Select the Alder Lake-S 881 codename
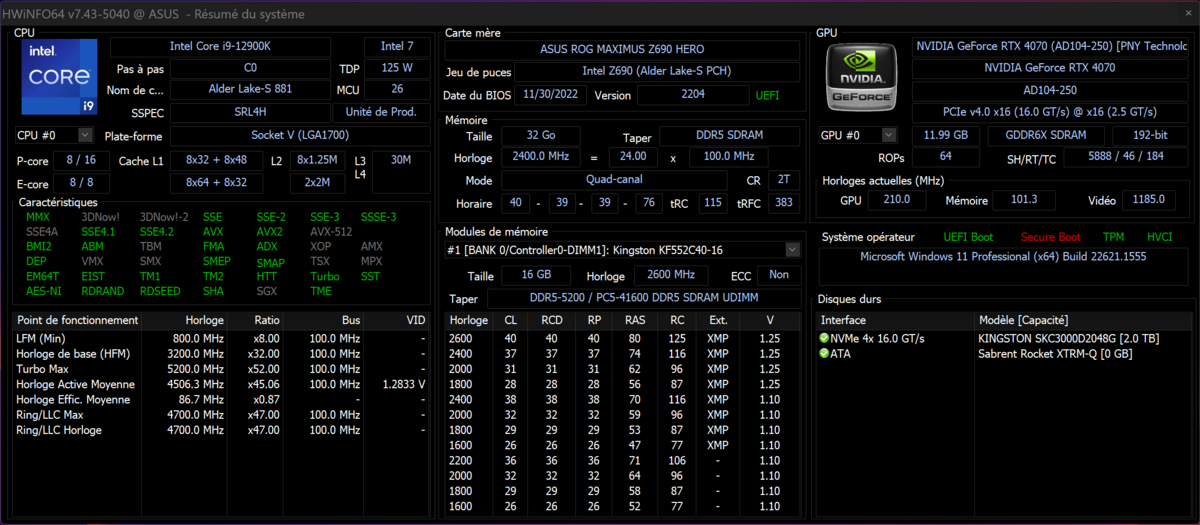The width and height of the screenshot is (1200, 525). (250, 89)
